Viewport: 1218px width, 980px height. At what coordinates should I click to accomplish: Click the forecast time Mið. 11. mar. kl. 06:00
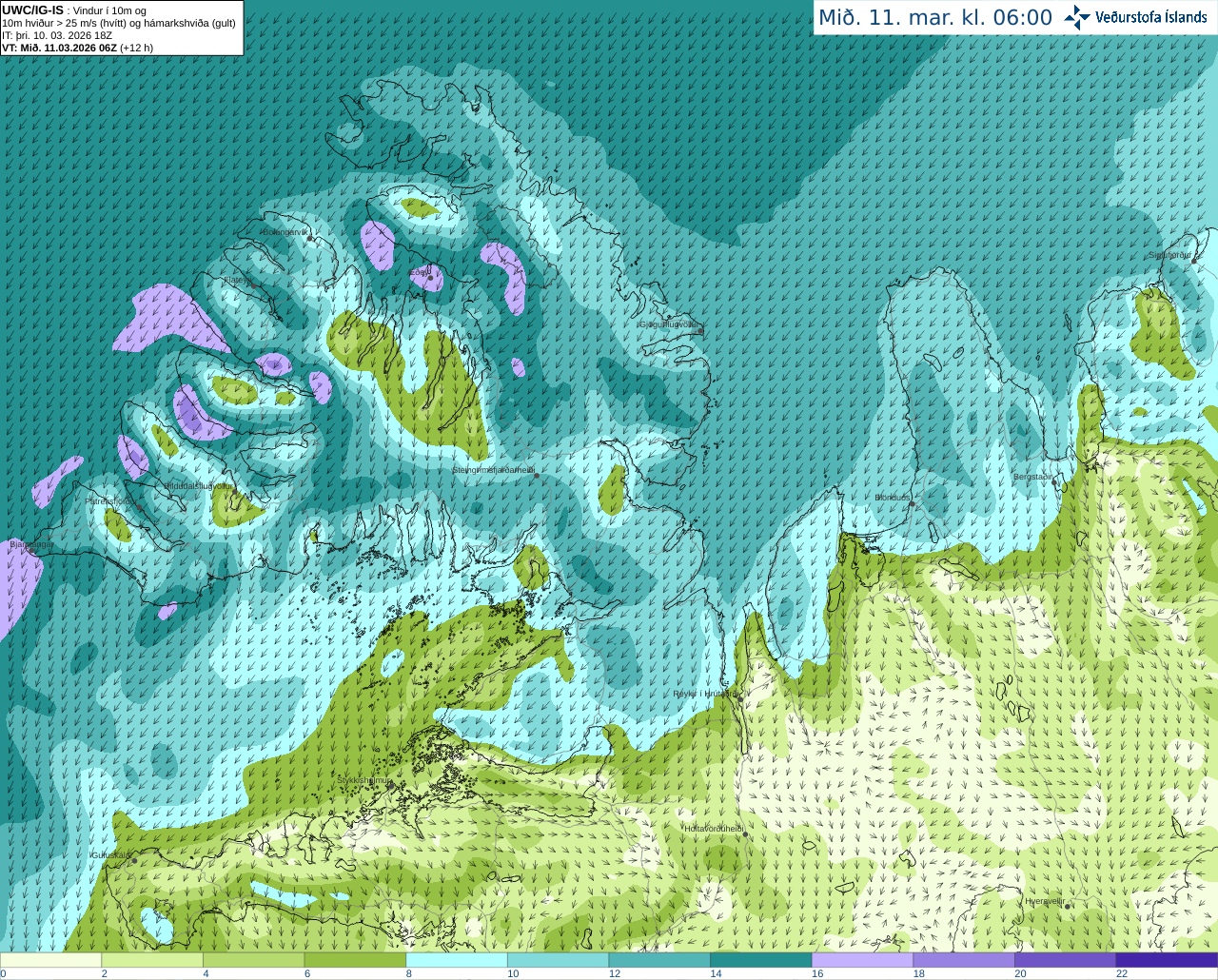point(935,18)
